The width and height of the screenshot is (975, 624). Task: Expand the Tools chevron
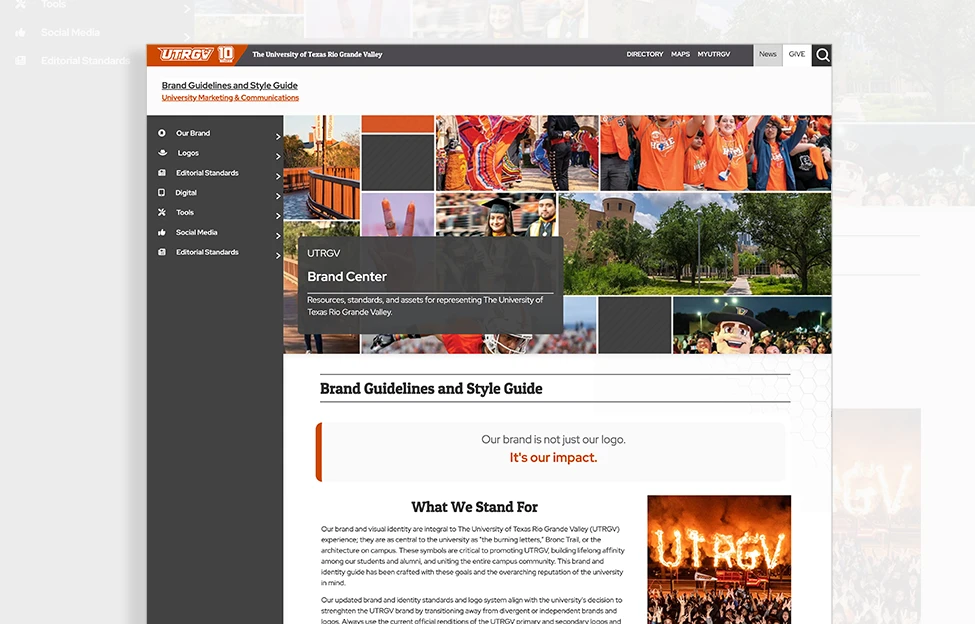[x=278, y=216]
